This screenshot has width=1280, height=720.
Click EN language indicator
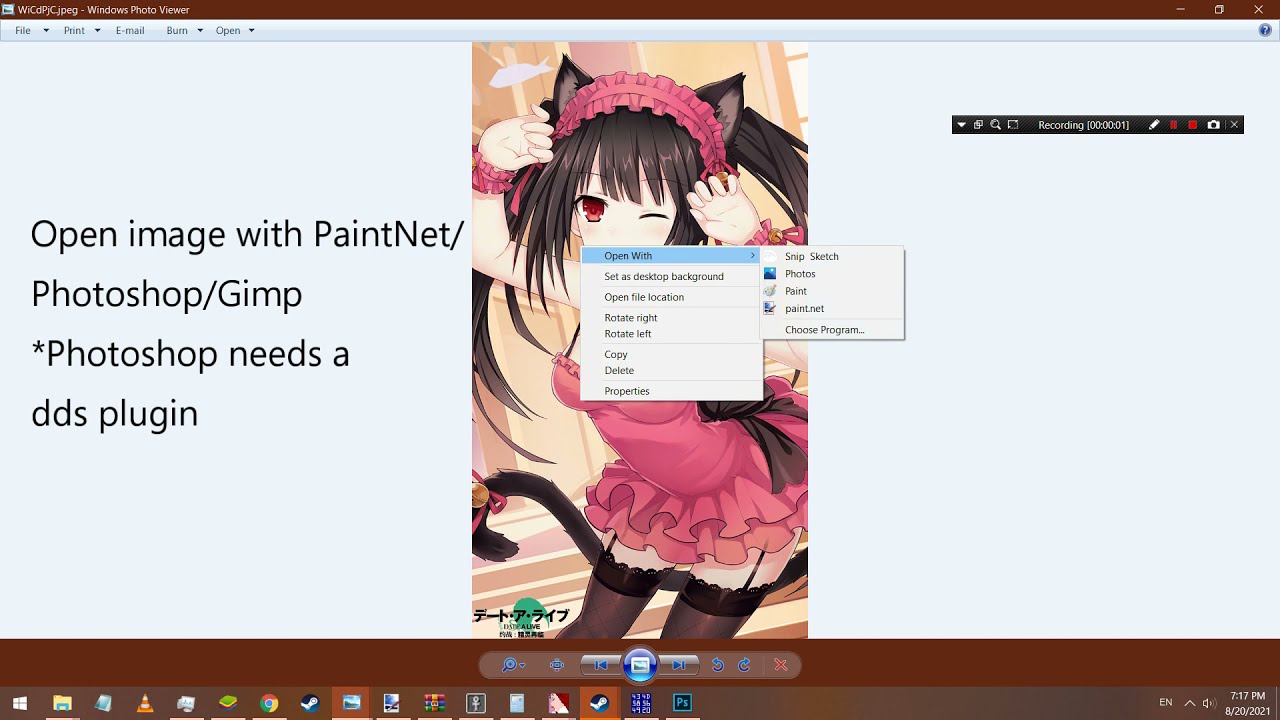tap(1166, 703)
